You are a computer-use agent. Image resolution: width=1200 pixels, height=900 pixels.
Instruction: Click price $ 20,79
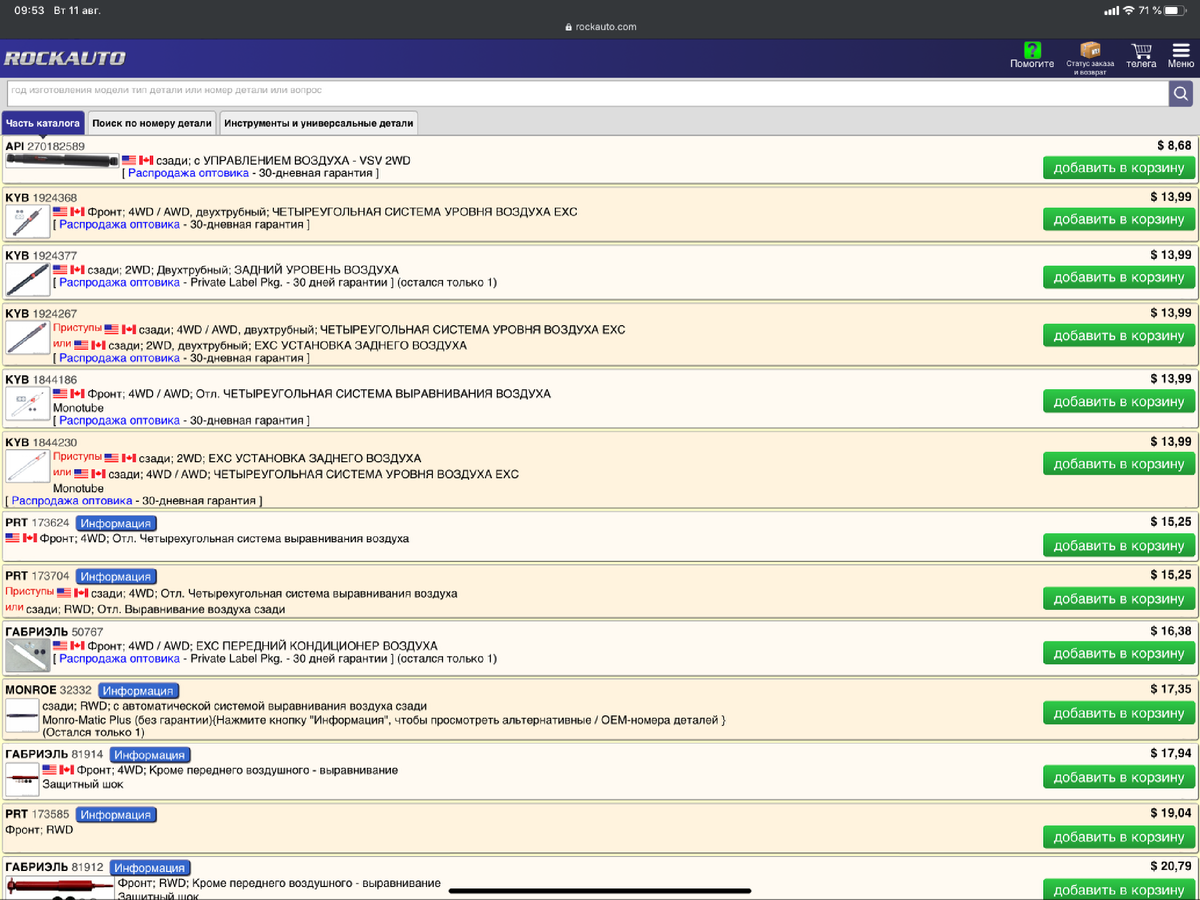pos(1171,866)
